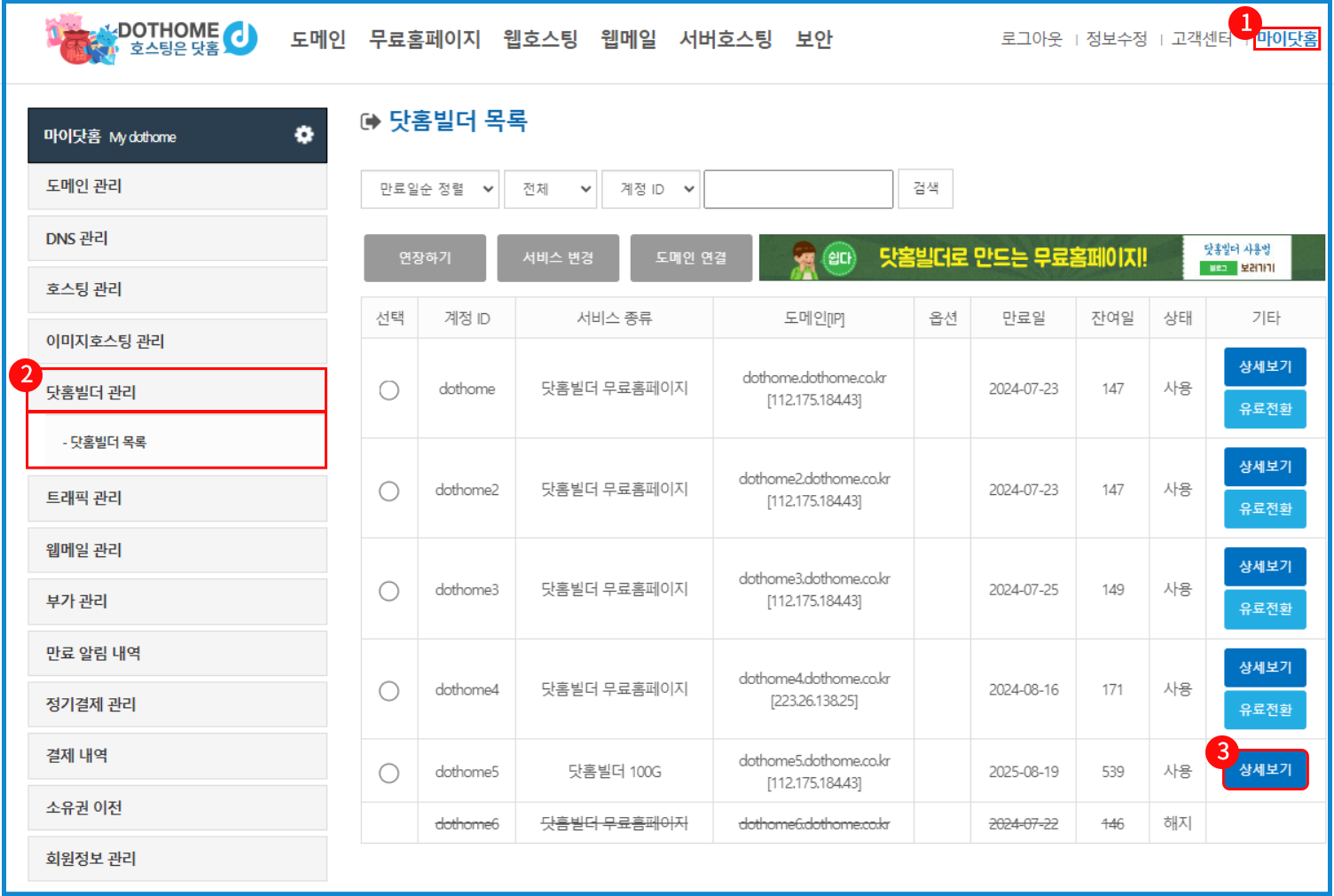Click the 검색 search button

coord(925,189)
